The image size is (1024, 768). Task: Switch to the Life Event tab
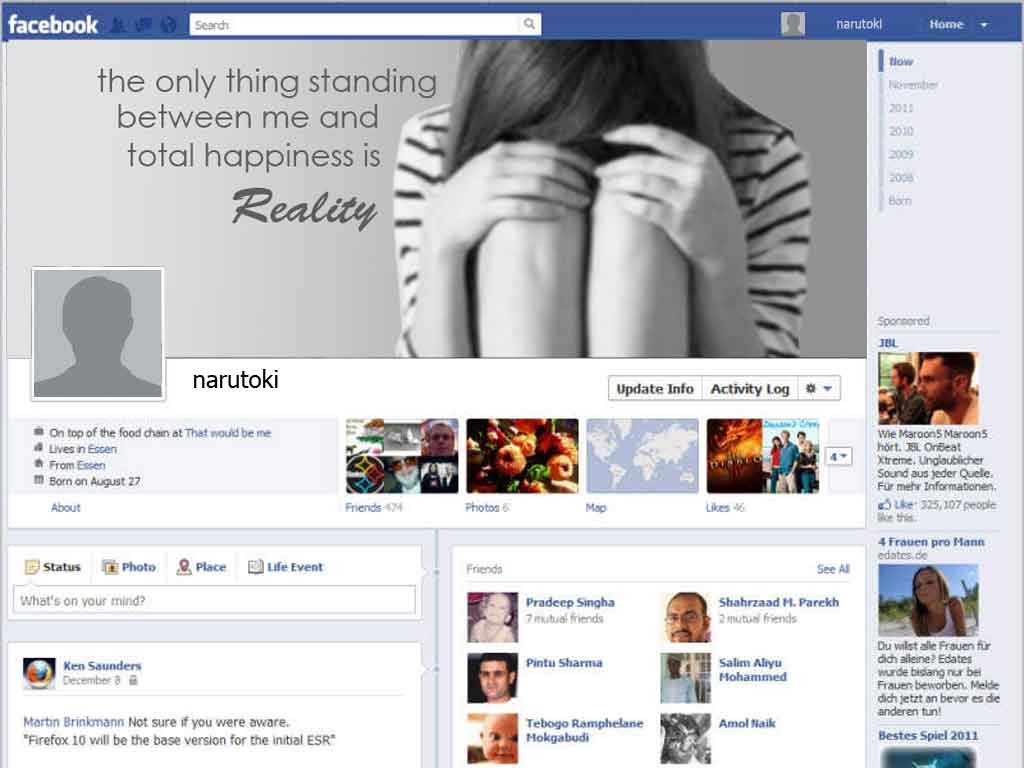(x=285, y=567)
